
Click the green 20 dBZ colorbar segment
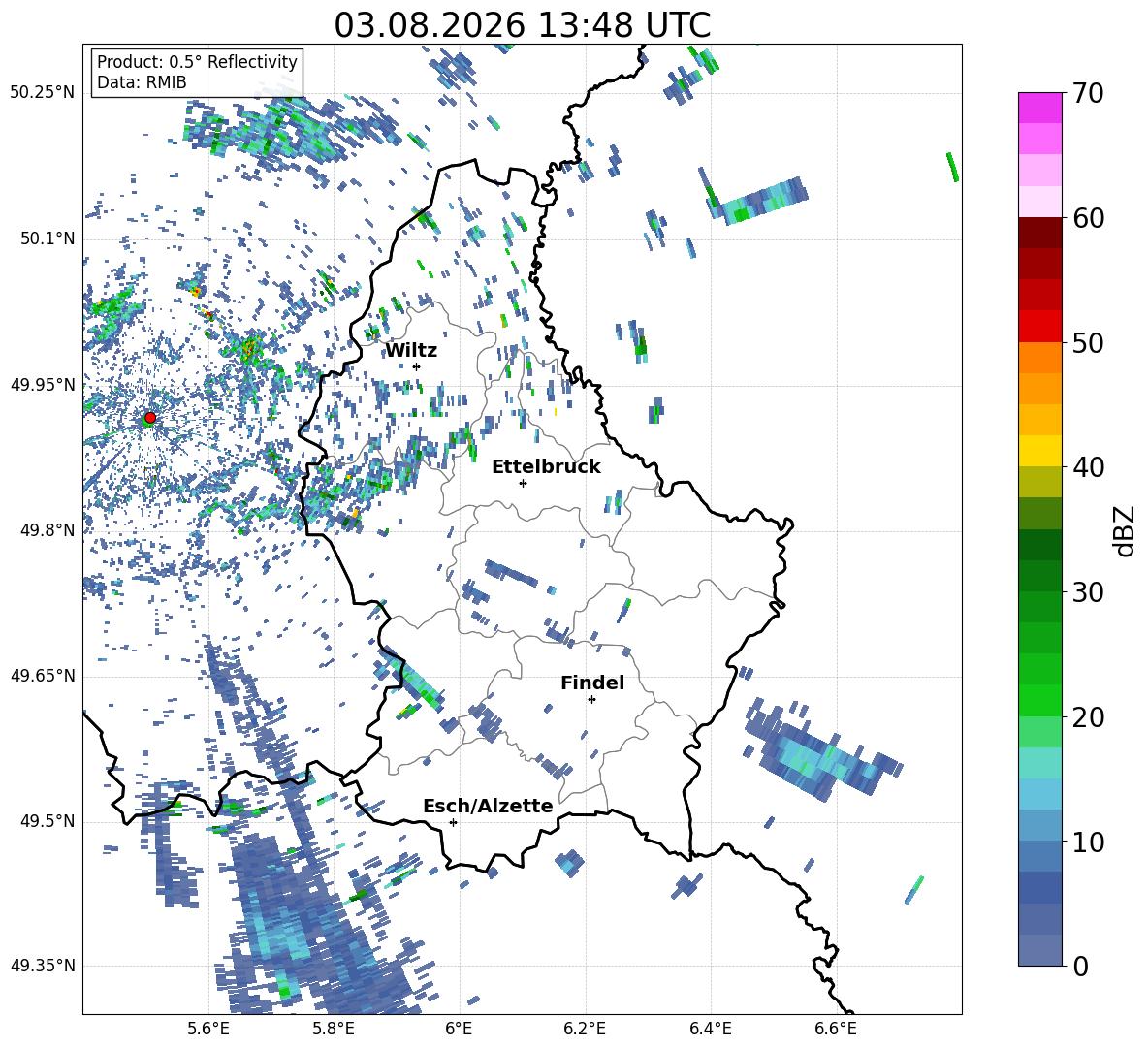click(x=1039, y=700)
